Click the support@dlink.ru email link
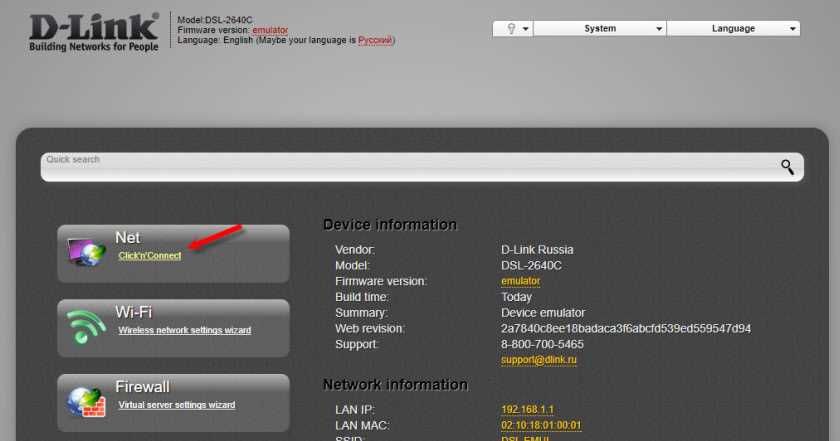The height and width of the screenshot is (441, 840). tap(538, 360)
